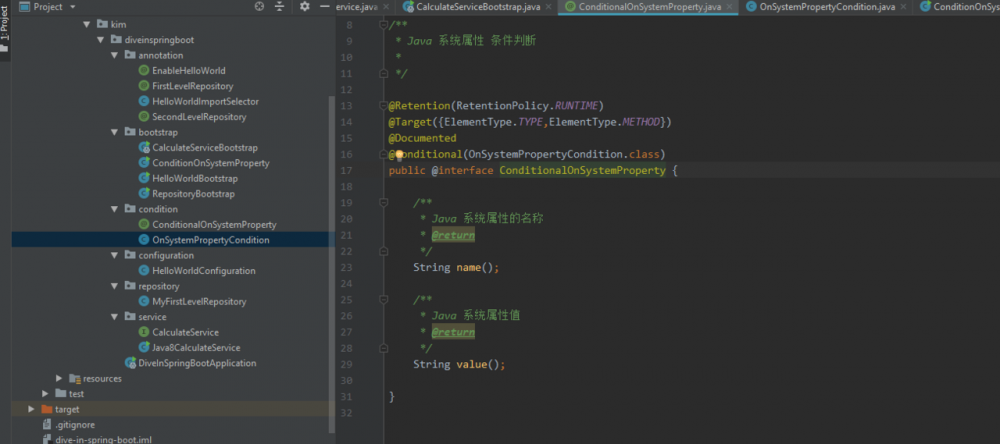This screenshot has height=444, width=1000.
Task: Close the ConditionalOnSystemProperty.java tab
Action: click(x=730, y=7)
